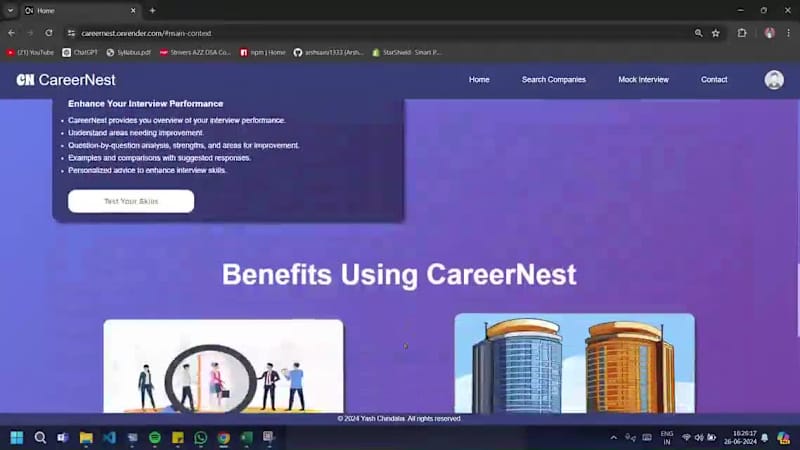The width and height of the screenshot is (800, 450).
Task: Open the YouTube bookmark
Action: click(30, 52)
